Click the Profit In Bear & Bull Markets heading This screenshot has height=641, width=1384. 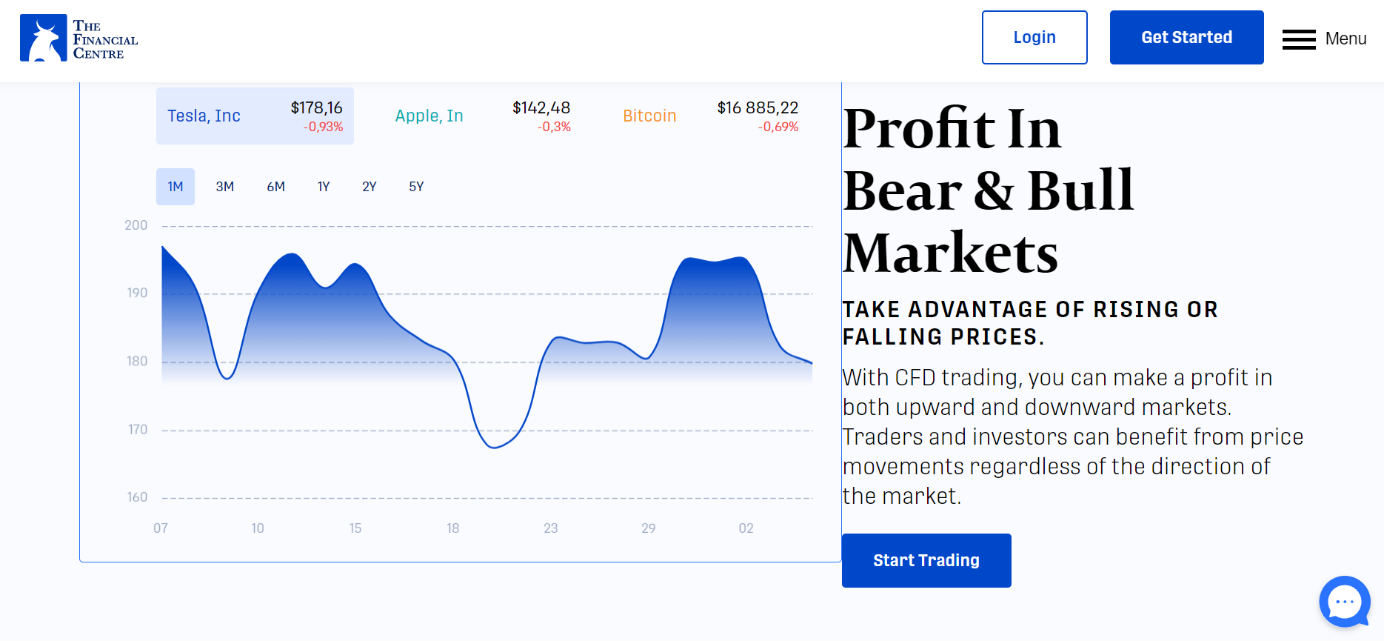pyautogui.click(x=988, y=190)
